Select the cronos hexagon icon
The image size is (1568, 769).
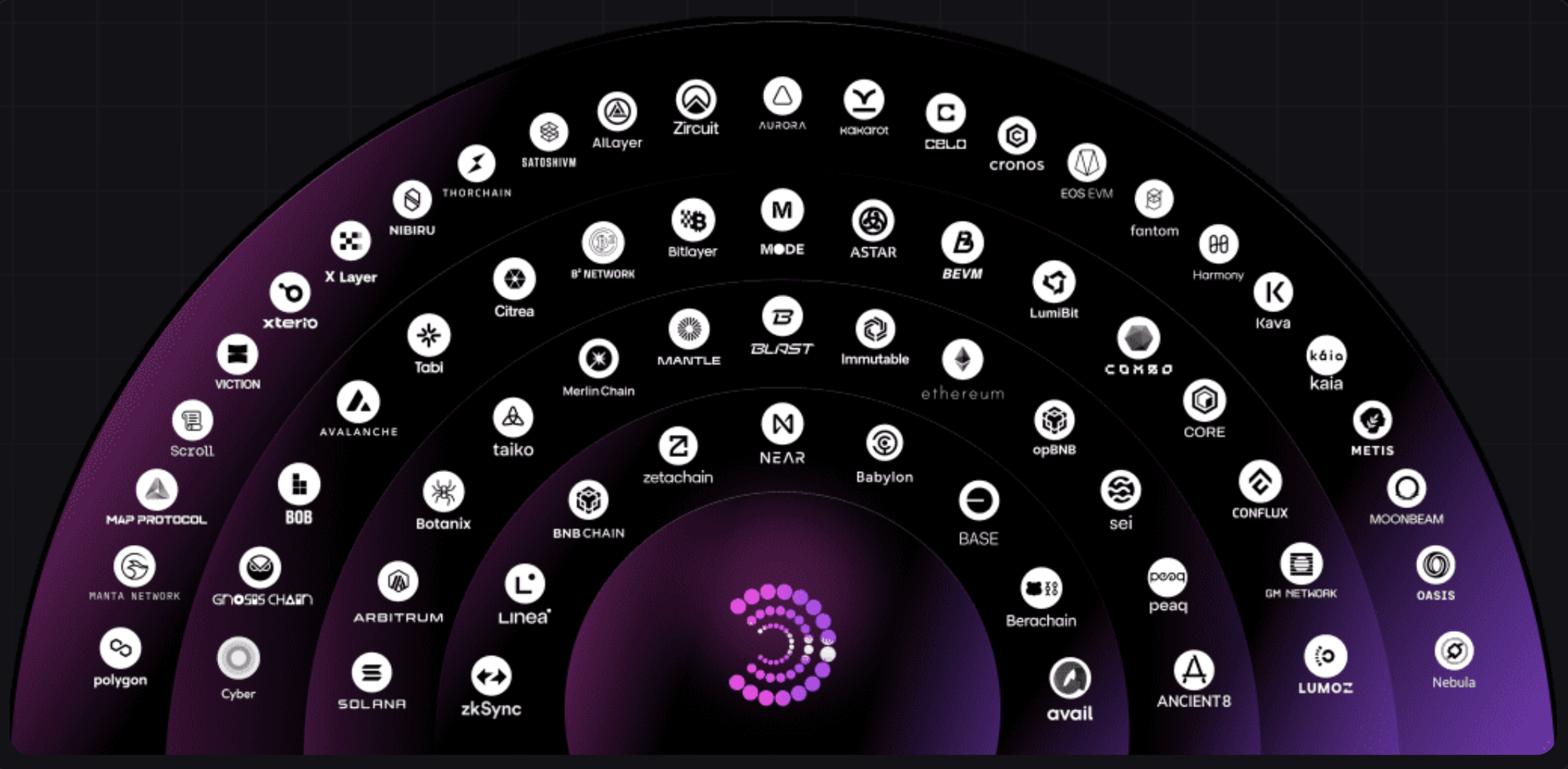[x=1017, y=136]
